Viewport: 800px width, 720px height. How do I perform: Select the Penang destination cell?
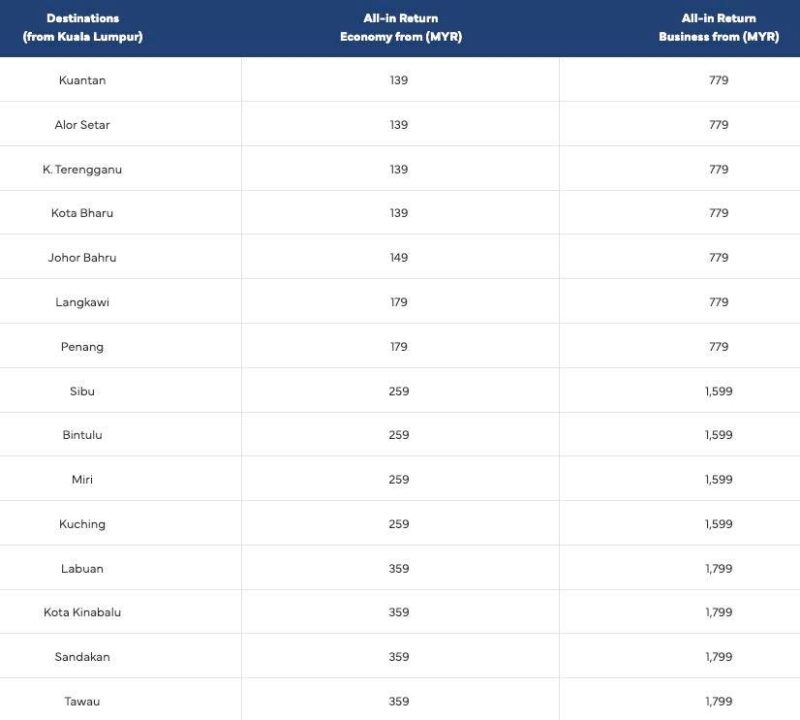tap(82, 346)
